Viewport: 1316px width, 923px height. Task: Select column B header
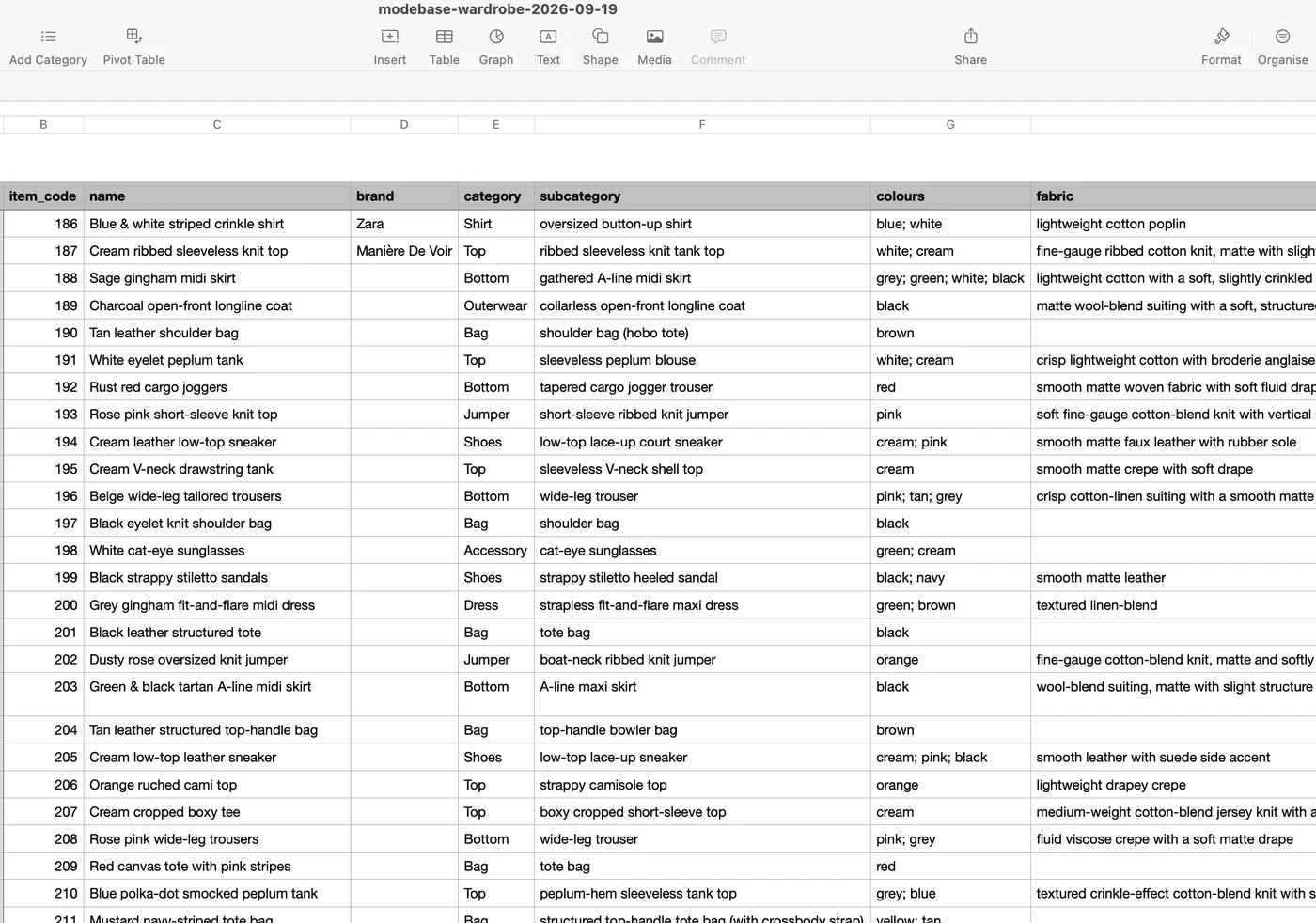point(43,124)
